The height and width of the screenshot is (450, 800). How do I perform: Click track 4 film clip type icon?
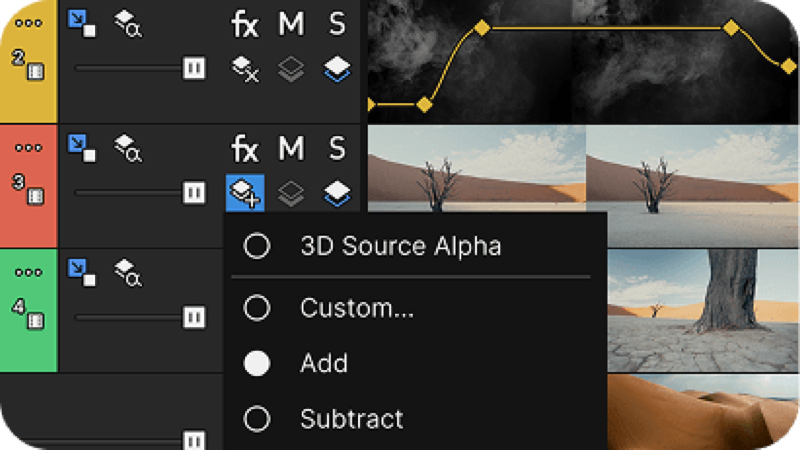click(35, 320)
